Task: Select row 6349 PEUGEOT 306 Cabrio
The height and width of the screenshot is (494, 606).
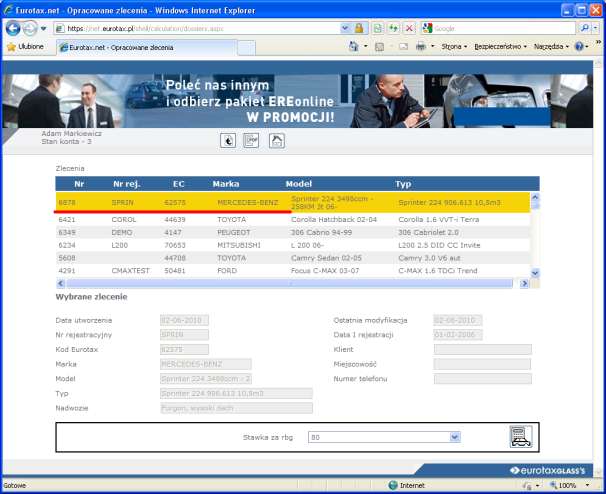Action: [293, 232]
